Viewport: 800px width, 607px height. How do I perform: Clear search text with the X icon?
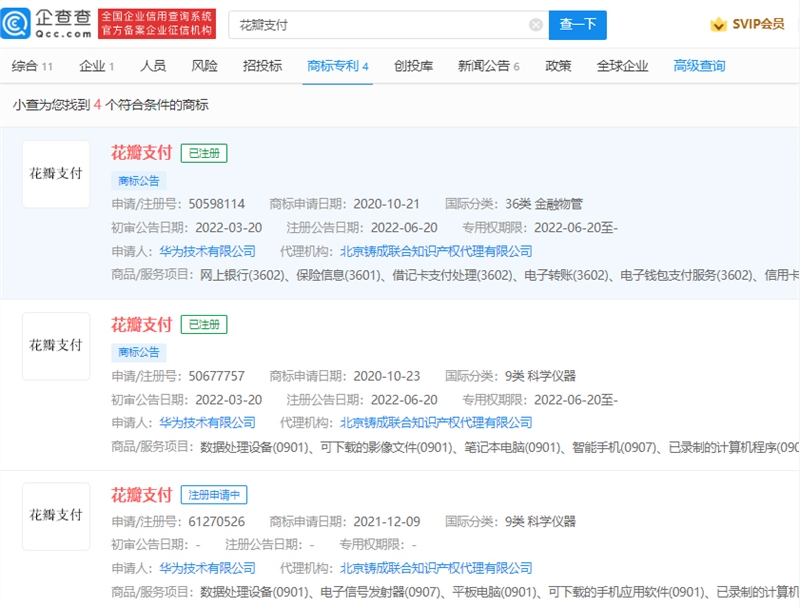(x=536, y=25)
